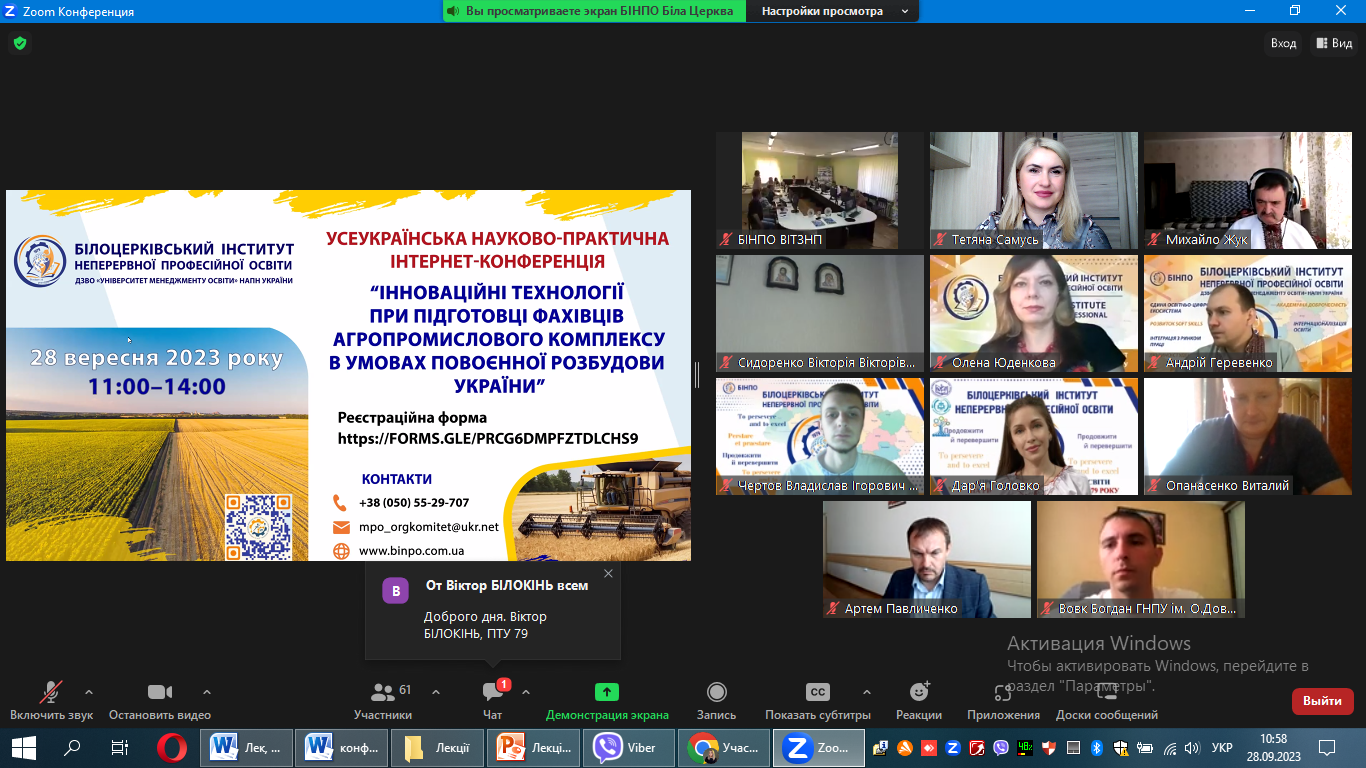This screenshot has height=768, width=1366.
Task: Open the Participants panel
Action: [383, 692]
